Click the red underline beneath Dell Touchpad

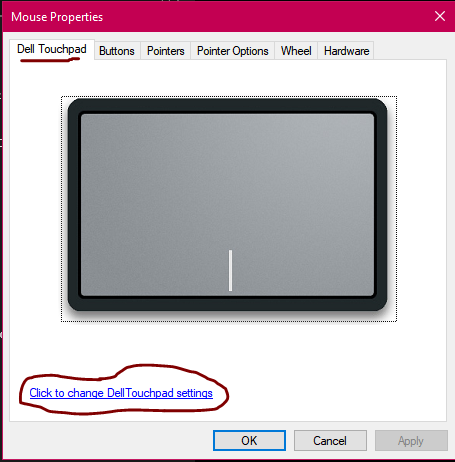pyautogui.click(x=50, y=59)
